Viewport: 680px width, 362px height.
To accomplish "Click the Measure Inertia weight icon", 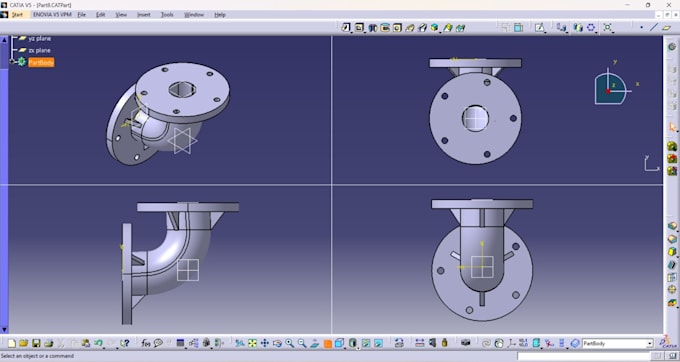I will [x=445, y=343].
